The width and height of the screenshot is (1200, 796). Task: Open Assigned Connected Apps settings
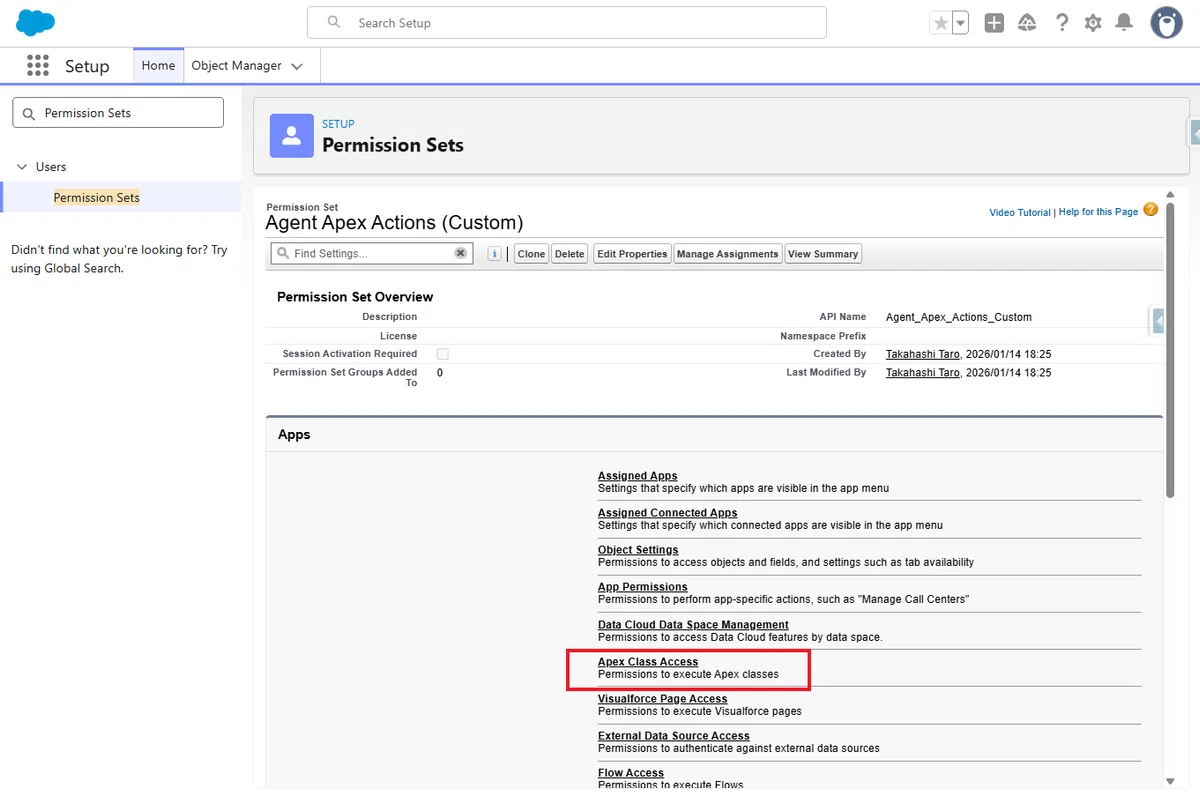[668, 513]
